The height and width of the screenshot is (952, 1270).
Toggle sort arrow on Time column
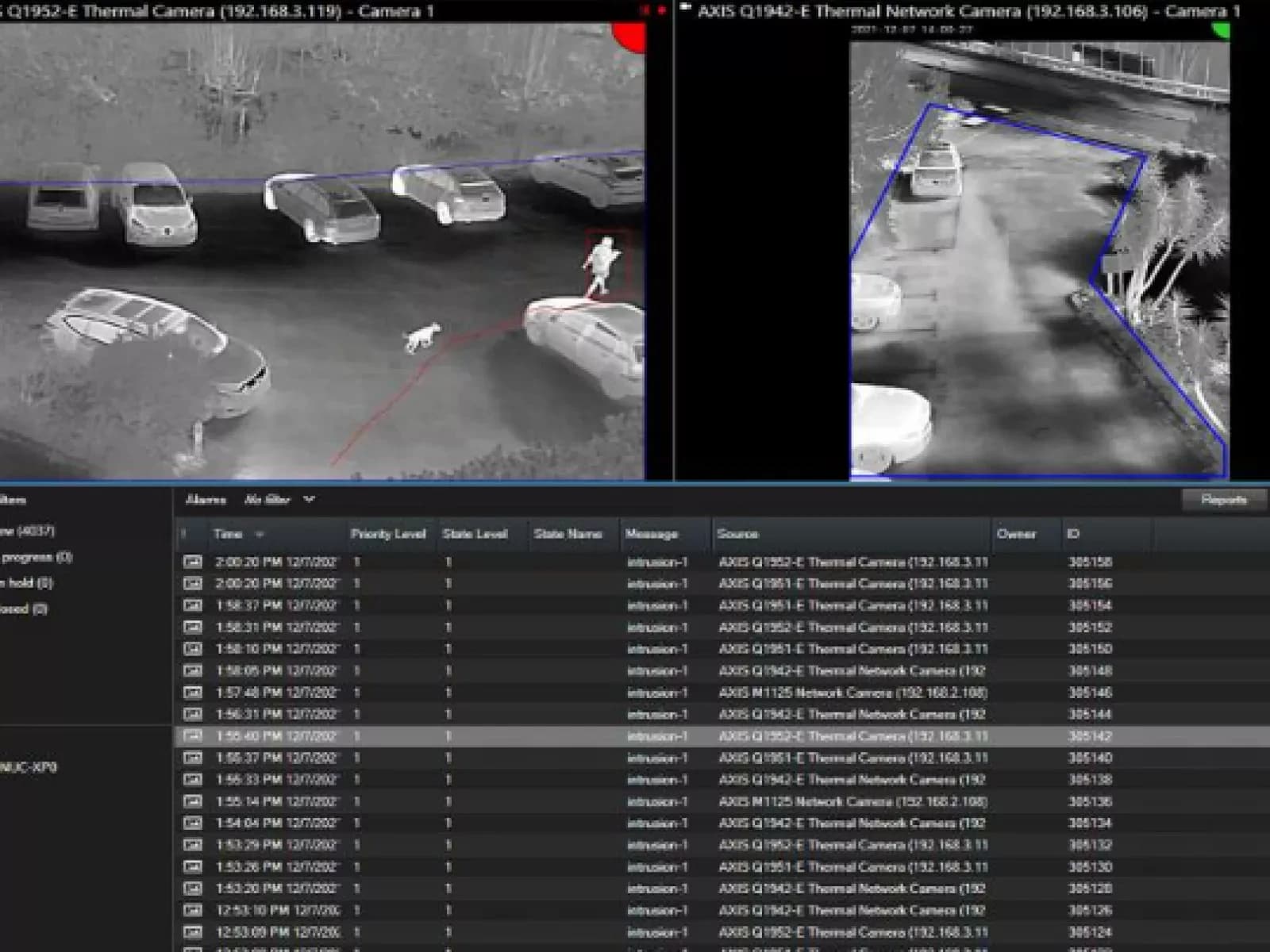pyautogui.click(x=259, y=535)
